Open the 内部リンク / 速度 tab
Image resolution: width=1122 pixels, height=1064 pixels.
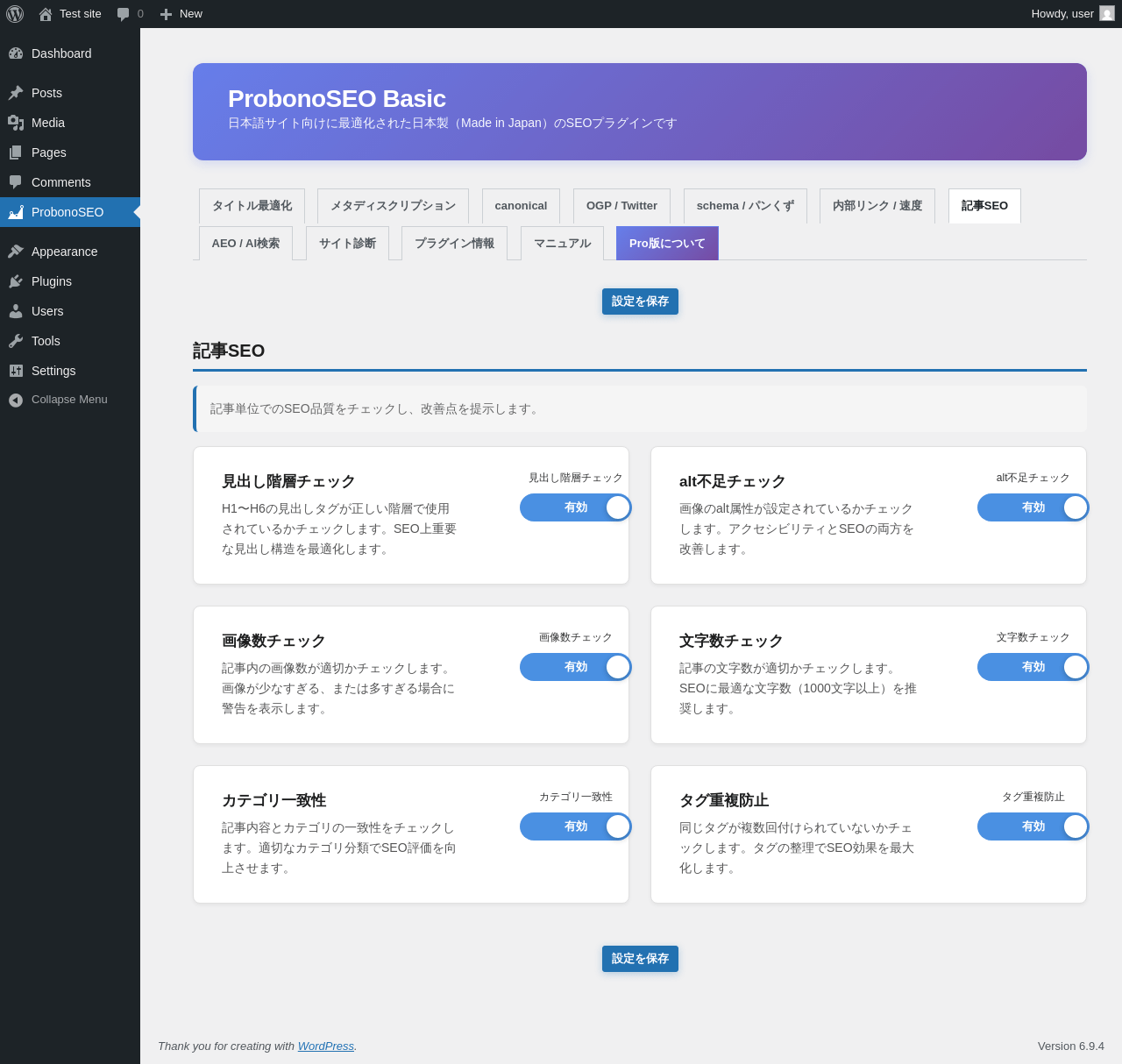877,206
